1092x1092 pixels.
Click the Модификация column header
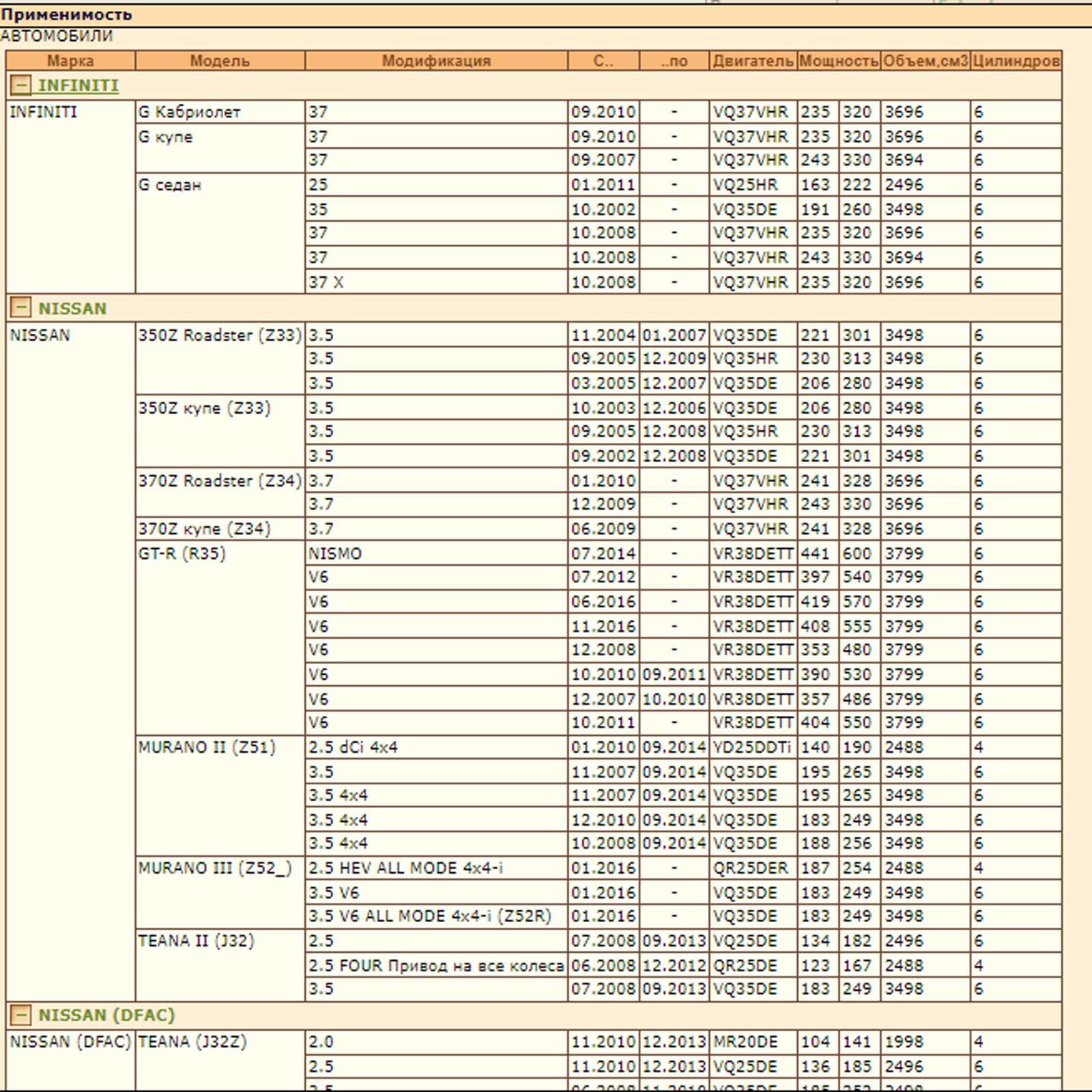[436, 61]
